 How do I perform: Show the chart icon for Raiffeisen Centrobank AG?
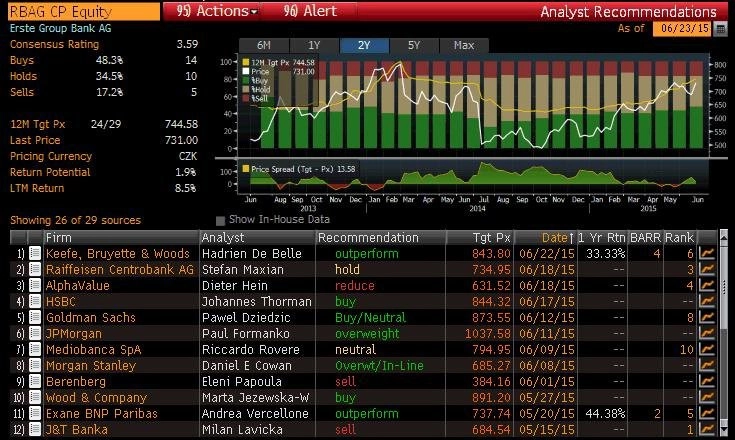click(706, 269)
